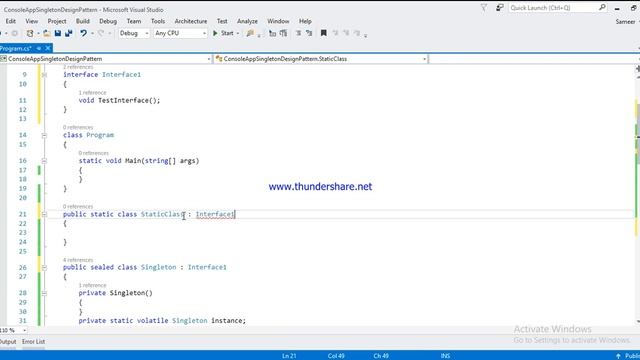Collapse the Interface1 interface block
Screen dimensions: 640x360
44,75
